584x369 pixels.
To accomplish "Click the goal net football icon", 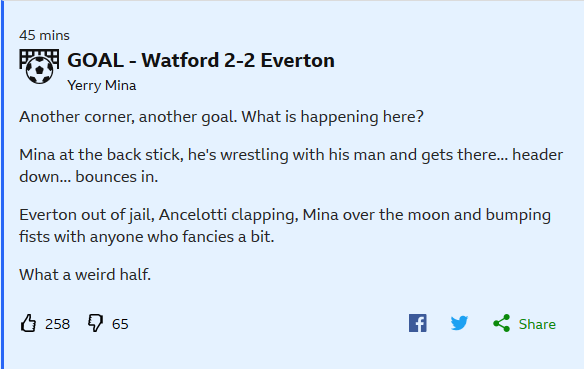I will pyautogui.click(x=39, y=67).
